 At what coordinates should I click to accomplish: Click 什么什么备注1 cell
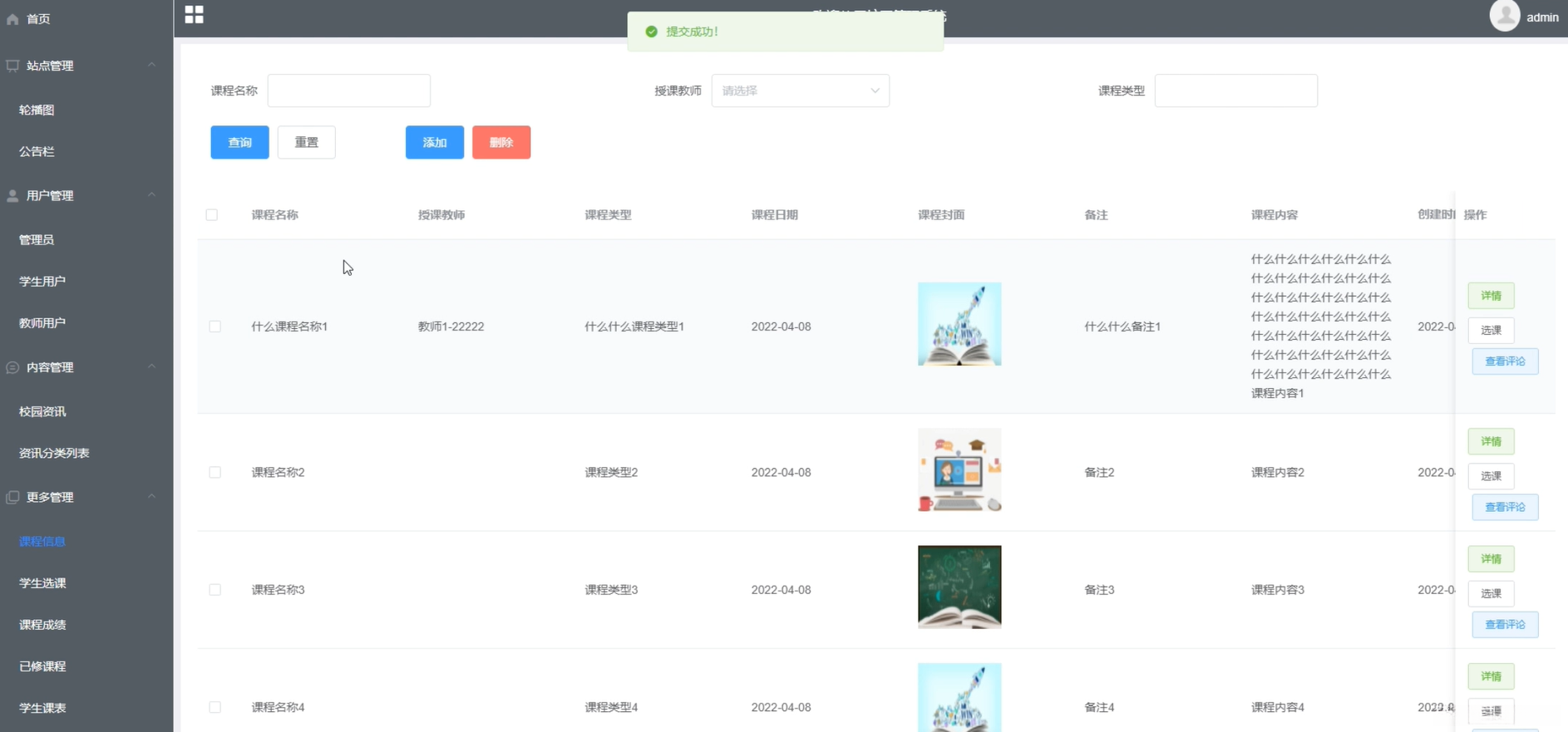coord(1122,327)
